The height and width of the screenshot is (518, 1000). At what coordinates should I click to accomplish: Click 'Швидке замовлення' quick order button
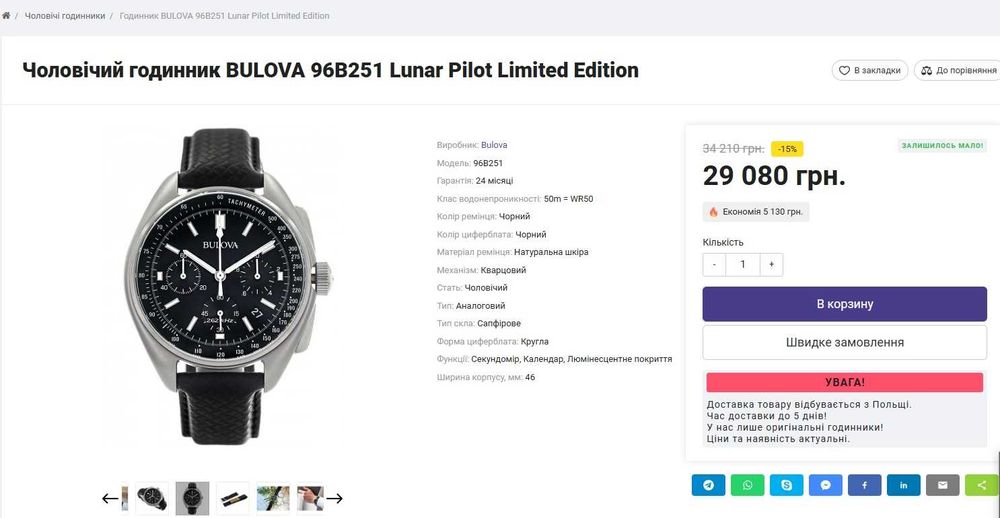click(x=844, y=342)
